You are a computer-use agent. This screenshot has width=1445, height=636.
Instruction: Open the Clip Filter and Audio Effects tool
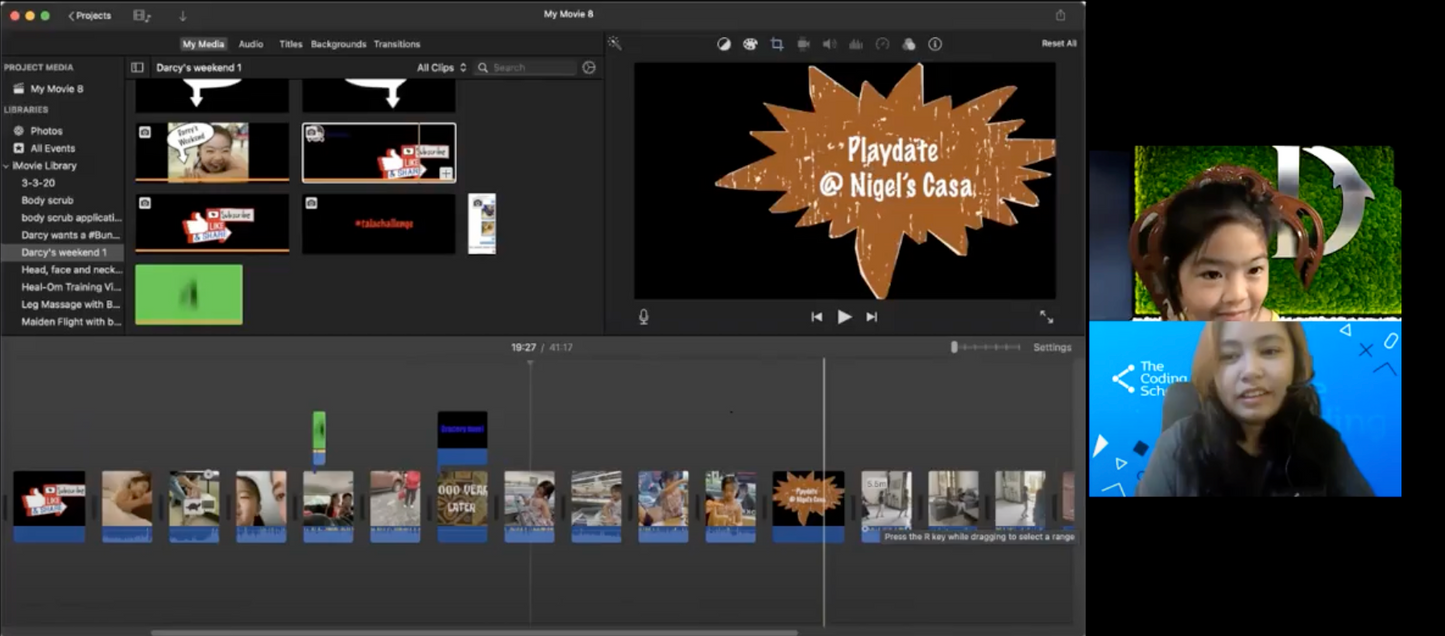click(x=908, y=44)
